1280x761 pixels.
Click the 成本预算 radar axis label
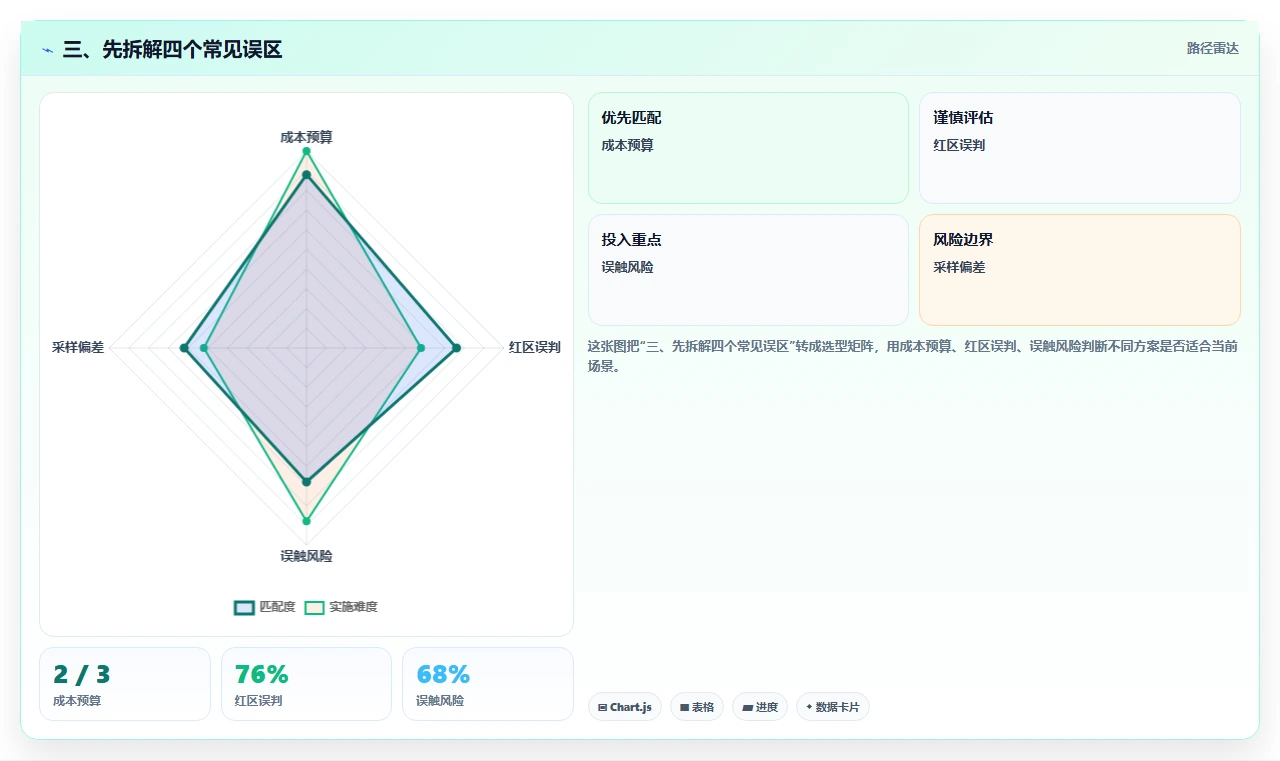(307, 137)
